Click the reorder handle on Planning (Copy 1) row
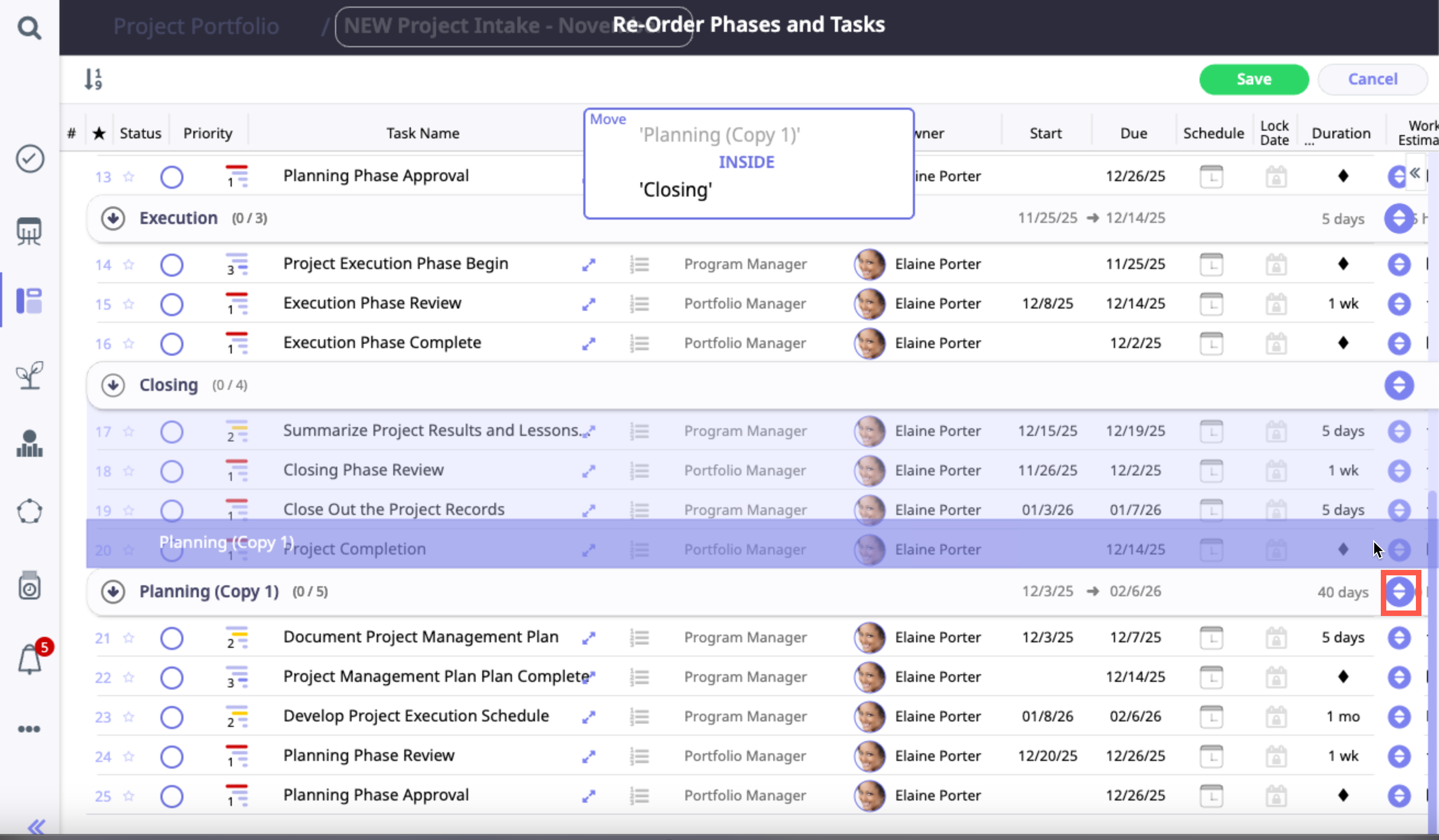Viewport: 1439px width, 840px height. [1399, 592]
